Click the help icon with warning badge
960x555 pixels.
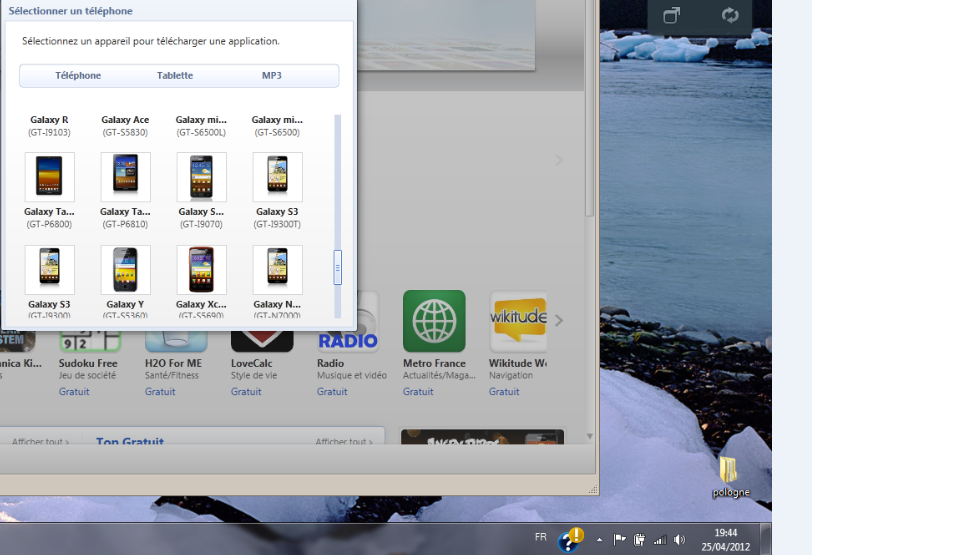pos(571,540)
